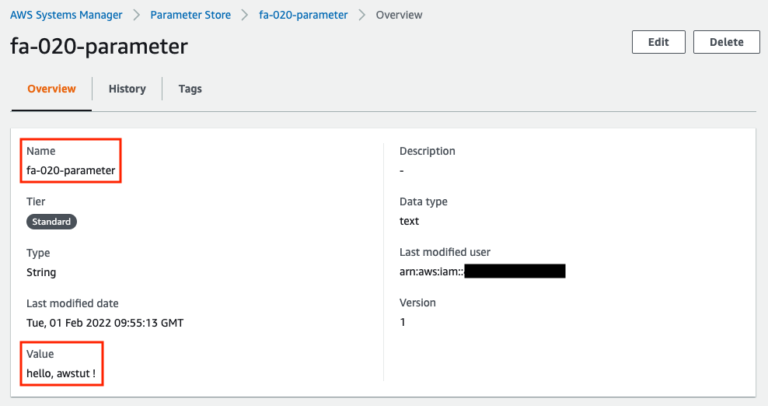The height and width of the screenshot is (406, 768).
Task: Open the Tags tab
Action: click(x=190, y=89)
